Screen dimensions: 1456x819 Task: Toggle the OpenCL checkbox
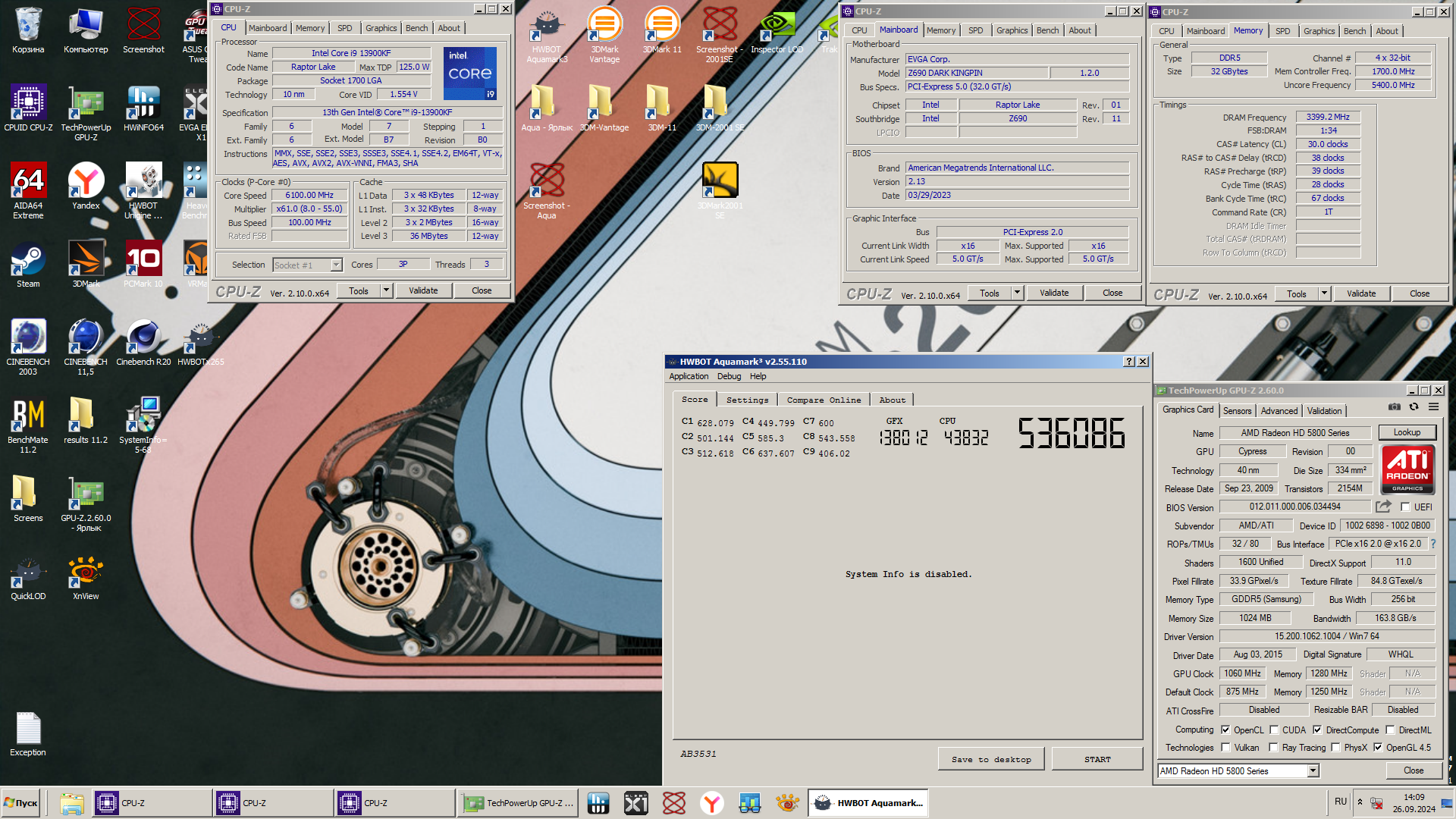(x=1225, y=730)
